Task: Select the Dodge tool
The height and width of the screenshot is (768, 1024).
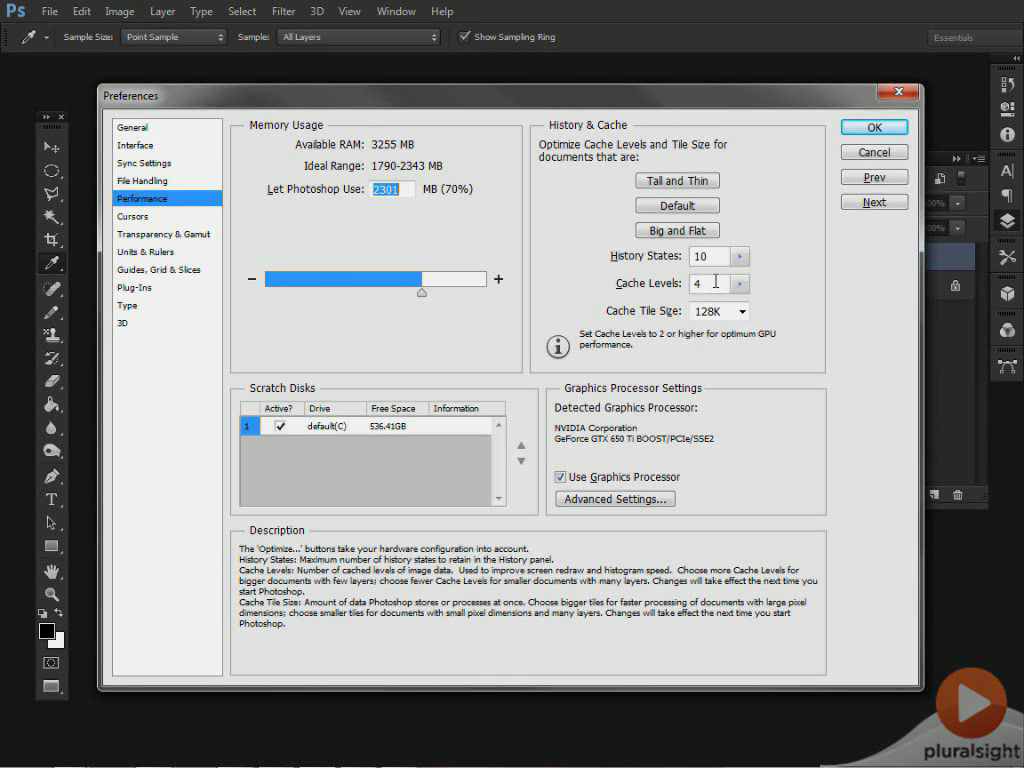Action: click(x=51, y=451)
